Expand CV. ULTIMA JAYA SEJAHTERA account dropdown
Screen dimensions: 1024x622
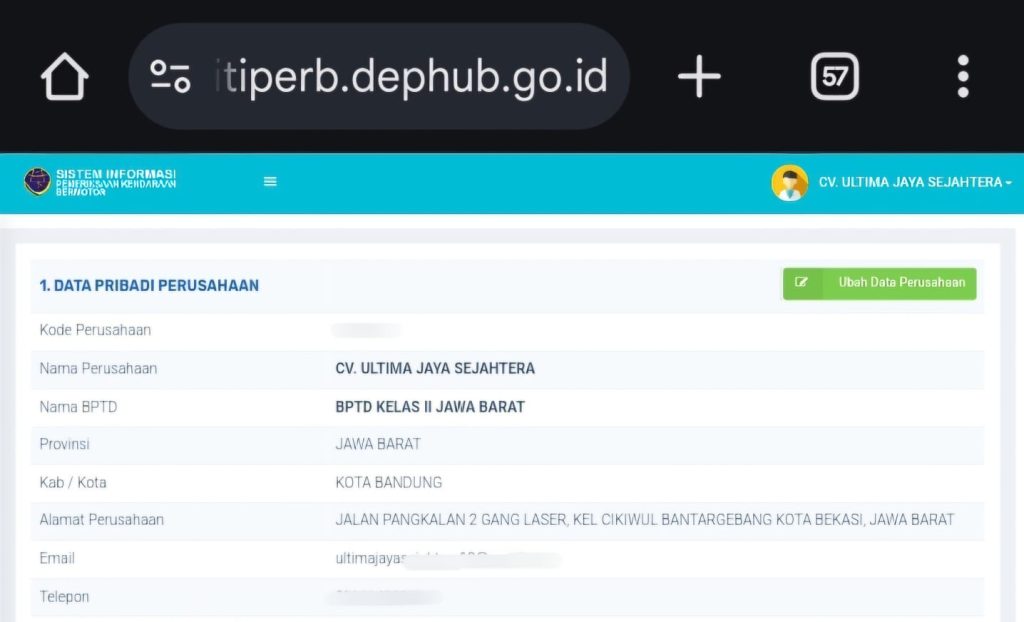(x=914, y=183)
